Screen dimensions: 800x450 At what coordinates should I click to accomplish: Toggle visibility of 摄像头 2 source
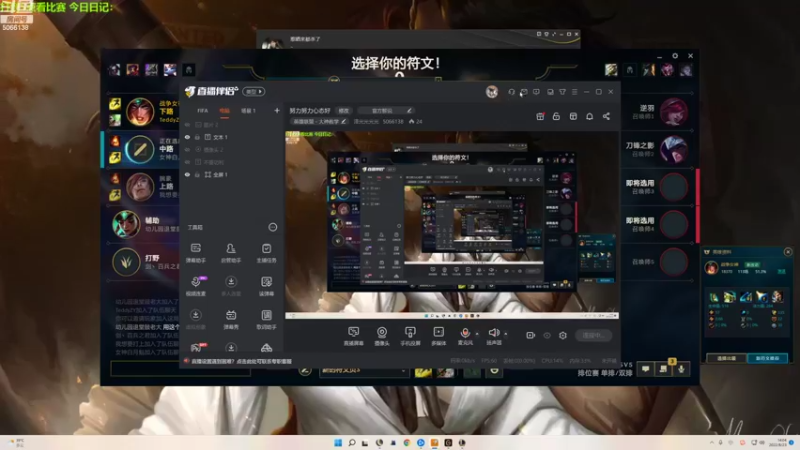coord(187,149)
